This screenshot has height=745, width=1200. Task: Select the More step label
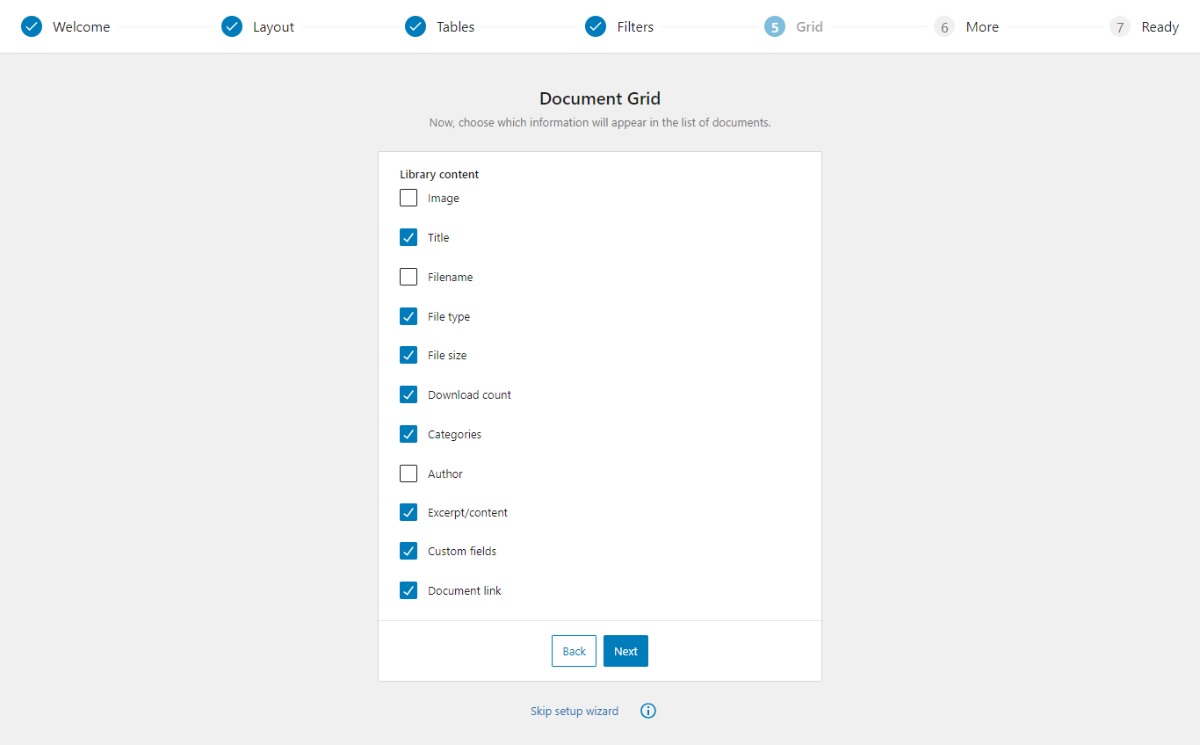coord(982,27)
